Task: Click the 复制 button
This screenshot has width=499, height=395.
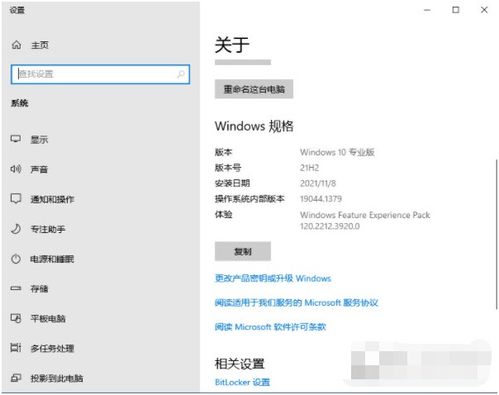Action: 243,251
